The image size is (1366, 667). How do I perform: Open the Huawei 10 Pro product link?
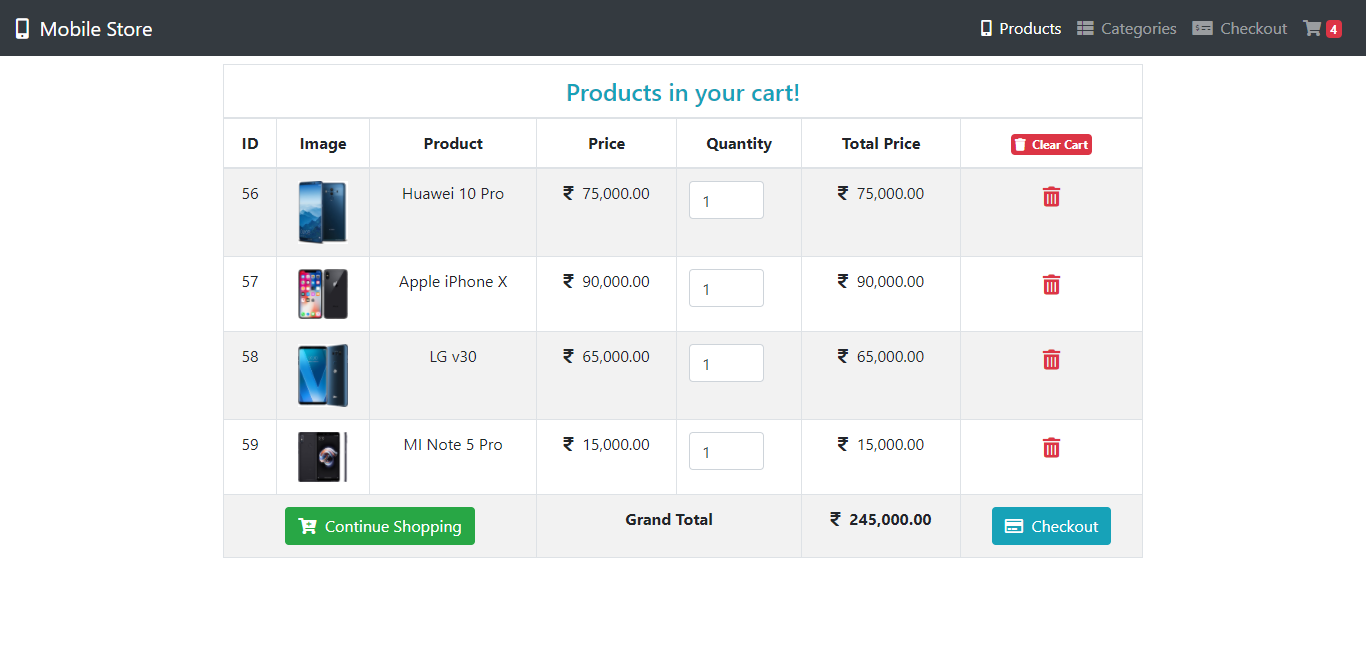(x=453, y=193)
